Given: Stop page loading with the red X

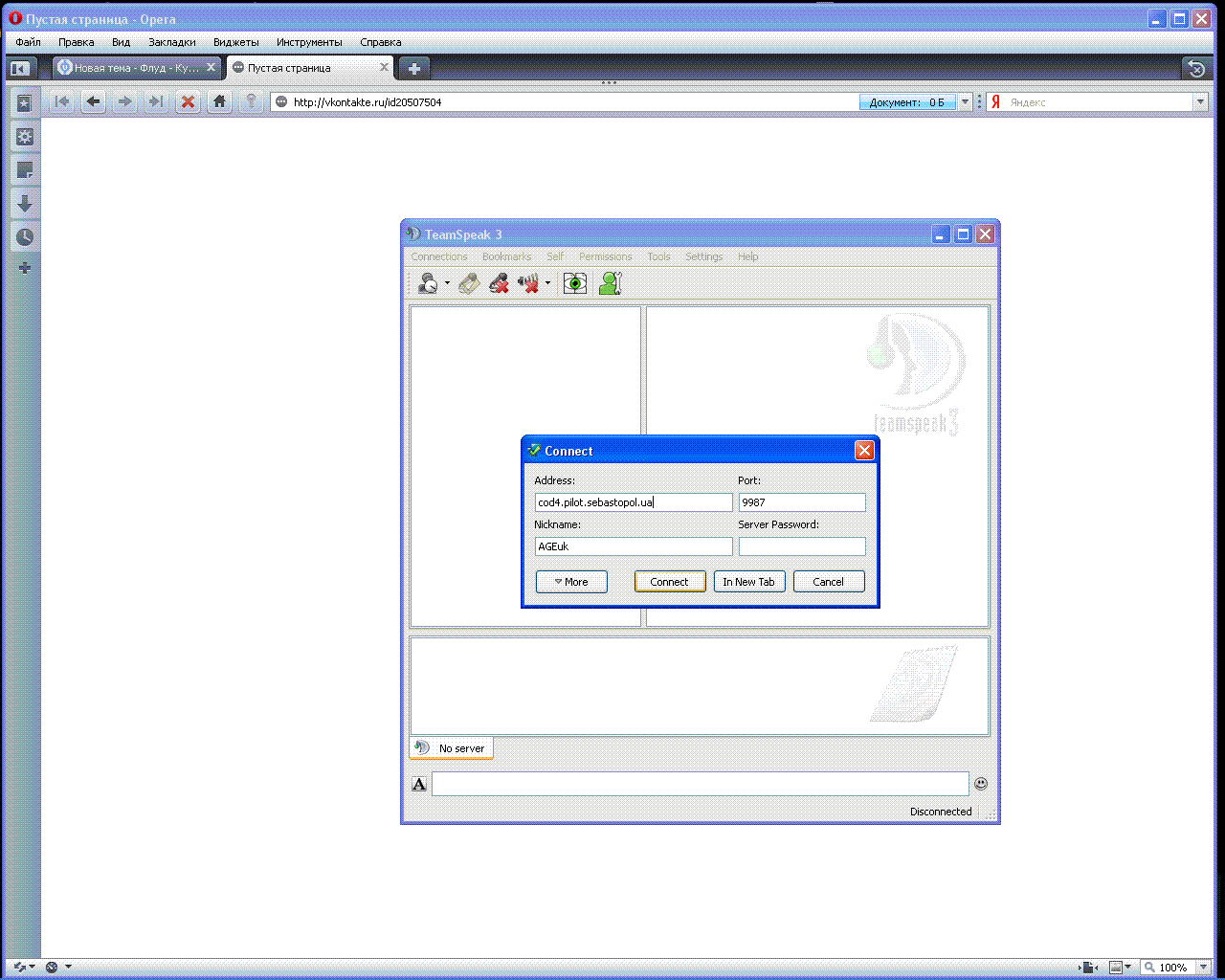Looking at the screenshot, I should (189, 101).
